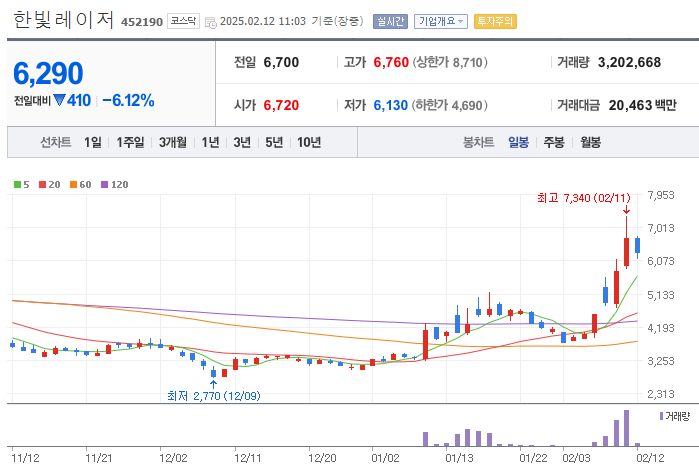Open the 기업개요 dropdown
This screenshot has height=469, width=699.
(x=440, y=21)
